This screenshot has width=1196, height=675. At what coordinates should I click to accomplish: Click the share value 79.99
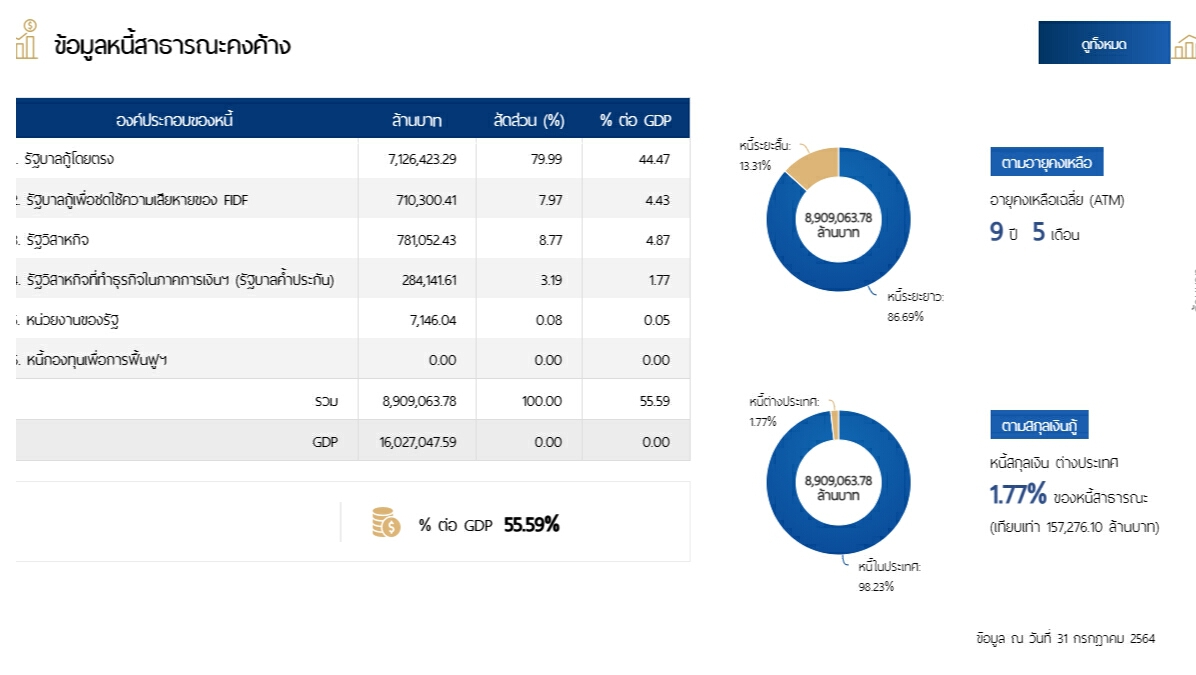pyautogui.click(x=546, y=159)
